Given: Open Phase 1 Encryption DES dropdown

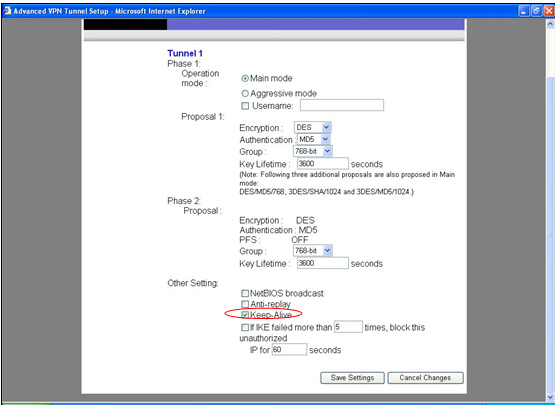Looking at the screenshot, I should tap(313, 127).
